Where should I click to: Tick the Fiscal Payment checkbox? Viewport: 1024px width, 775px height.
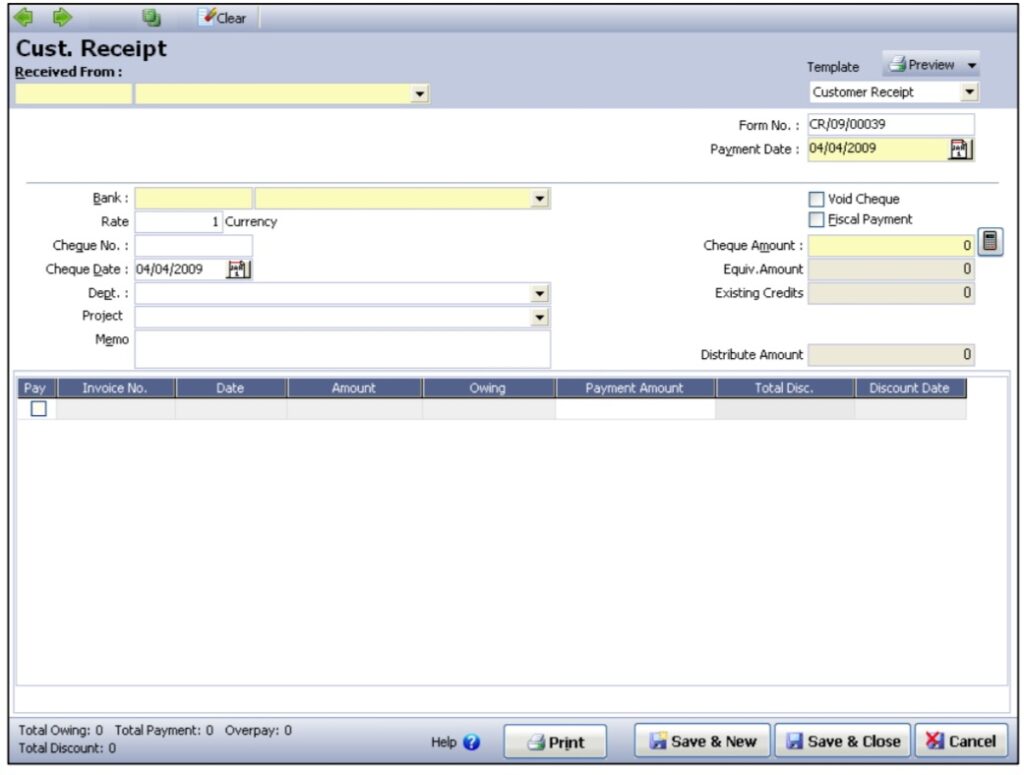tap(817, 219)
